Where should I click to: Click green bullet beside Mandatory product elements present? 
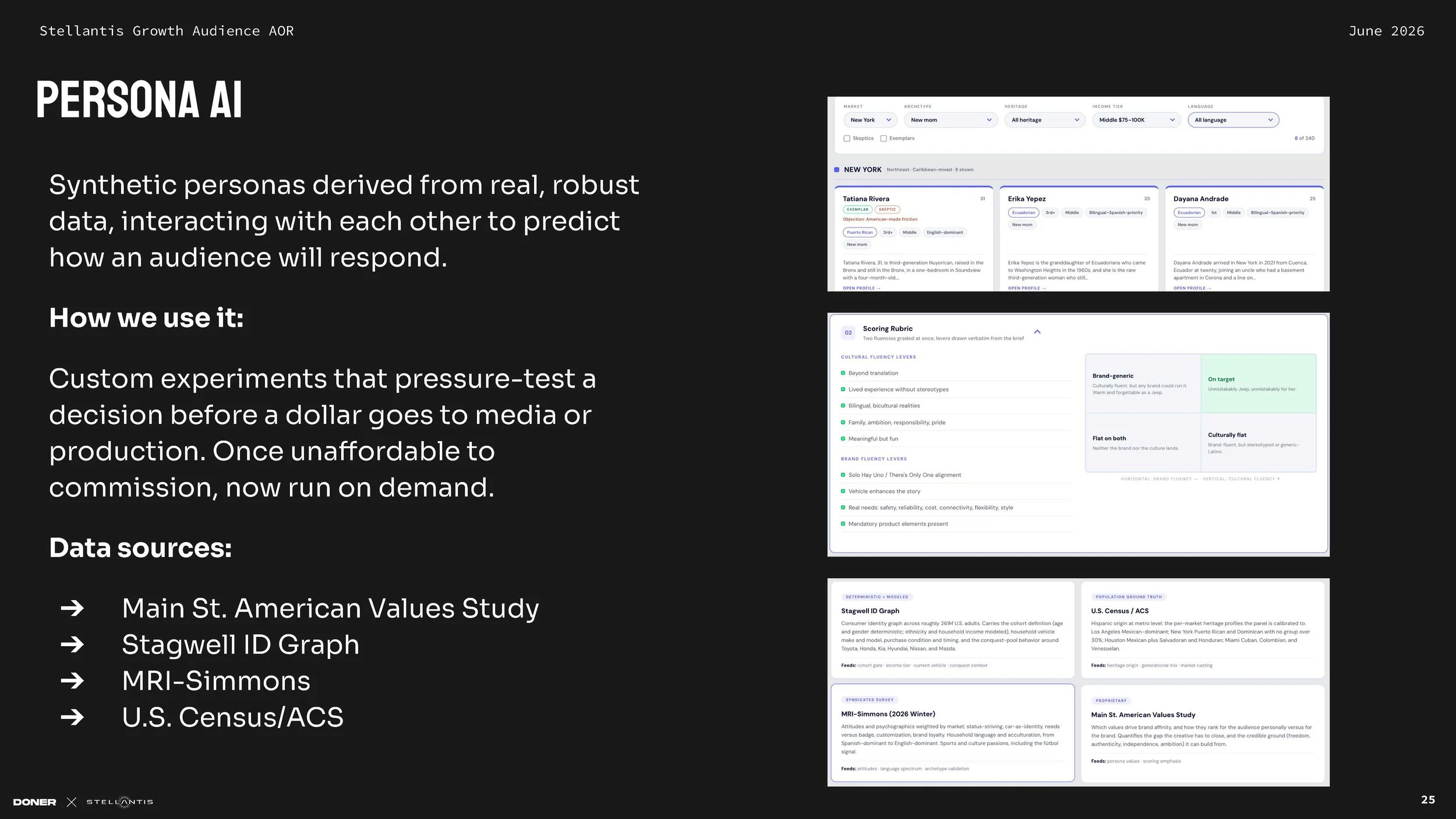(x=843, y=524)
